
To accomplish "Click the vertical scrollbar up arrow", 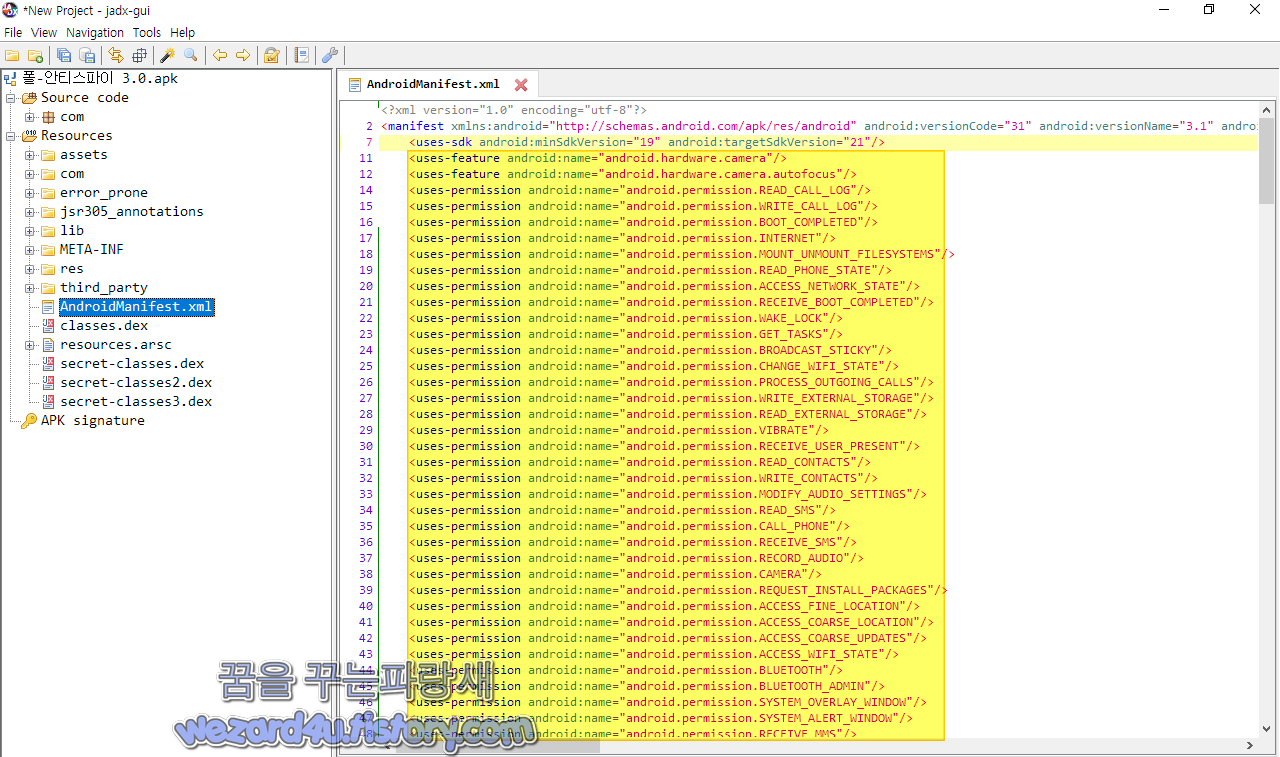I will point(1267,109).
